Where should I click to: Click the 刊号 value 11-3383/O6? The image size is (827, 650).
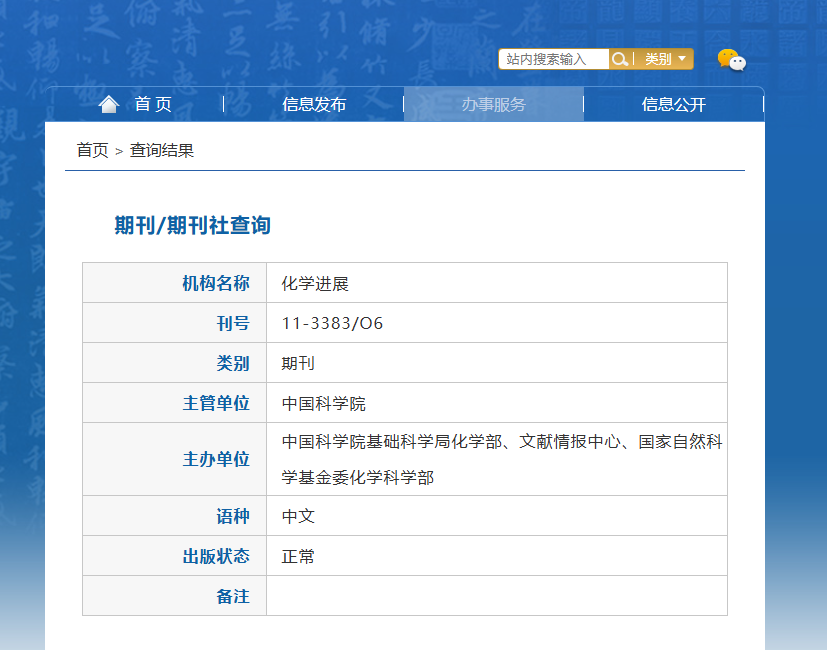332,323
